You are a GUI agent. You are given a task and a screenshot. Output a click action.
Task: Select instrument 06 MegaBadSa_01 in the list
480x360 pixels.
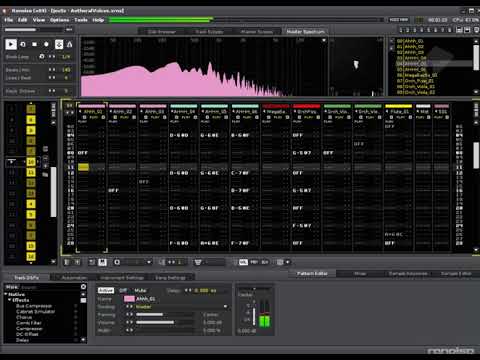(x=417, y=75)
